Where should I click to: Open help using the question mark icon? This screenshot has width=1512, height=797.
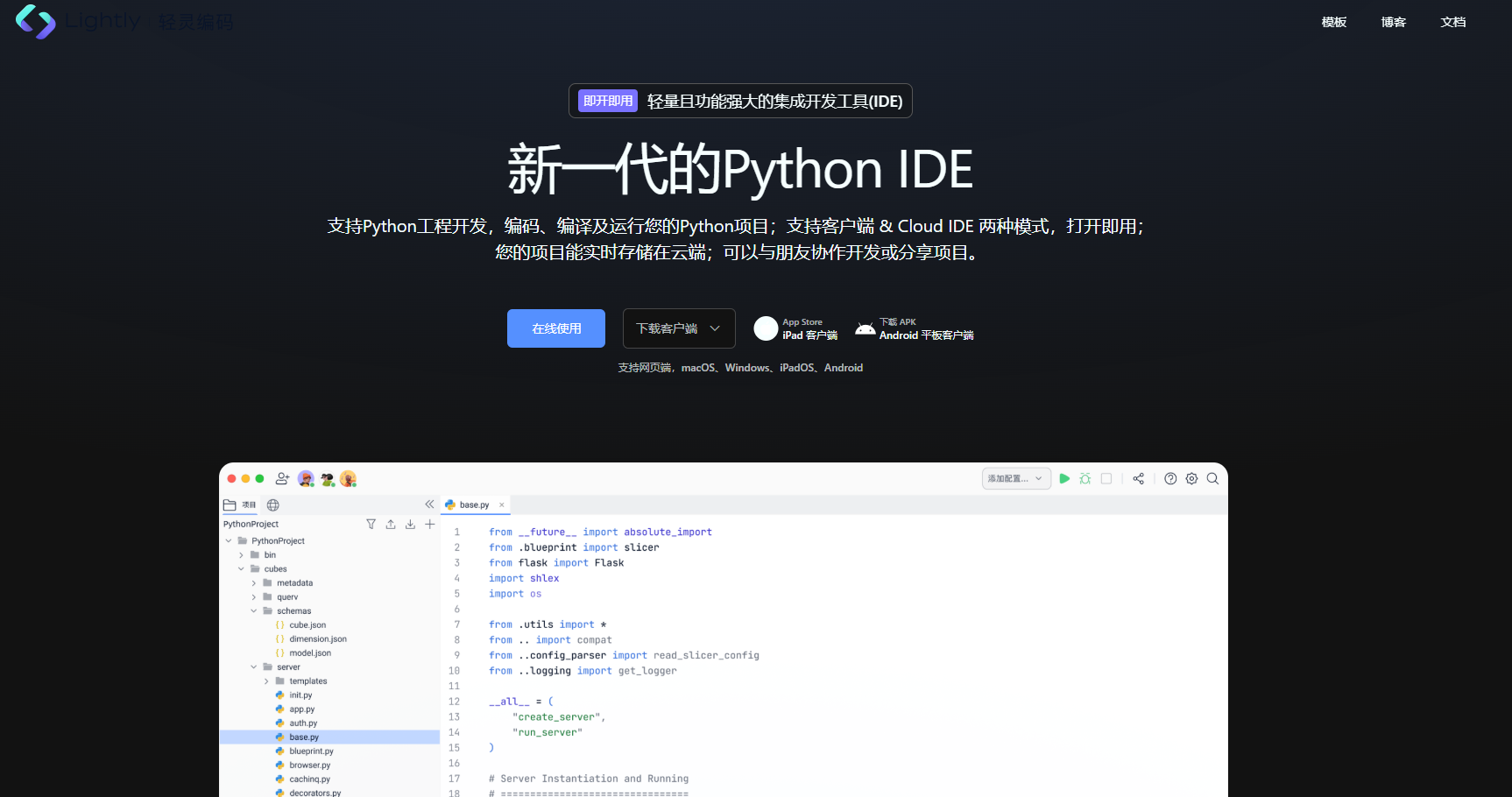coord(1170,478)
